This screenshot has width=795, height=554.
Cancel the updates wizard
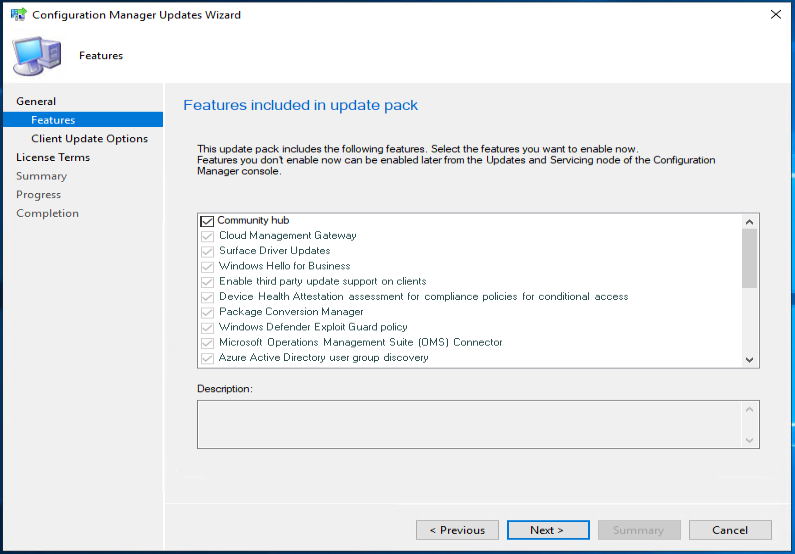pyautogui.click(x=730, y=530)
